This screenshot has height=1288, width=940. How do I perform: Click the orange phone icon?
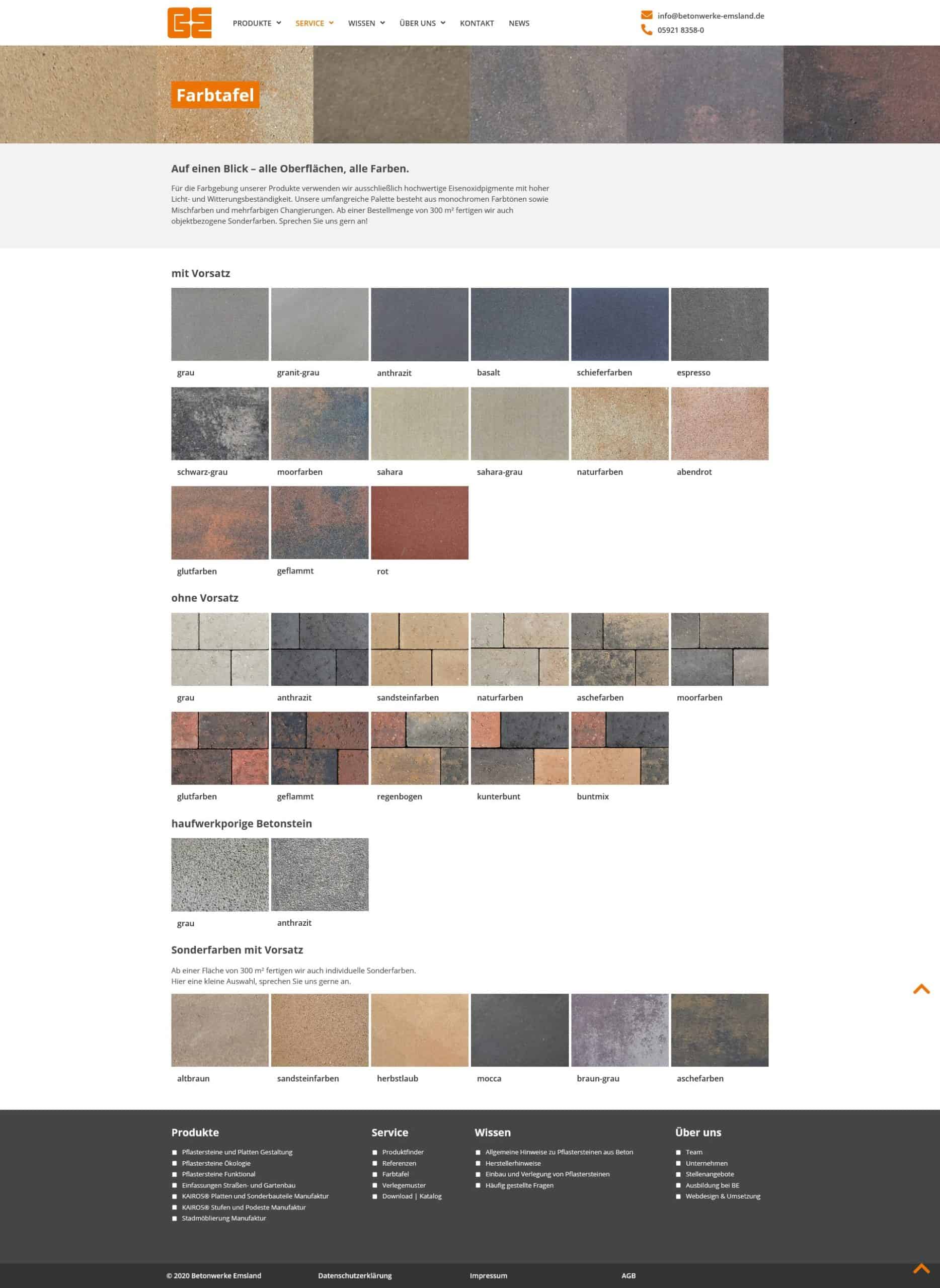click(x=647, y=30)
